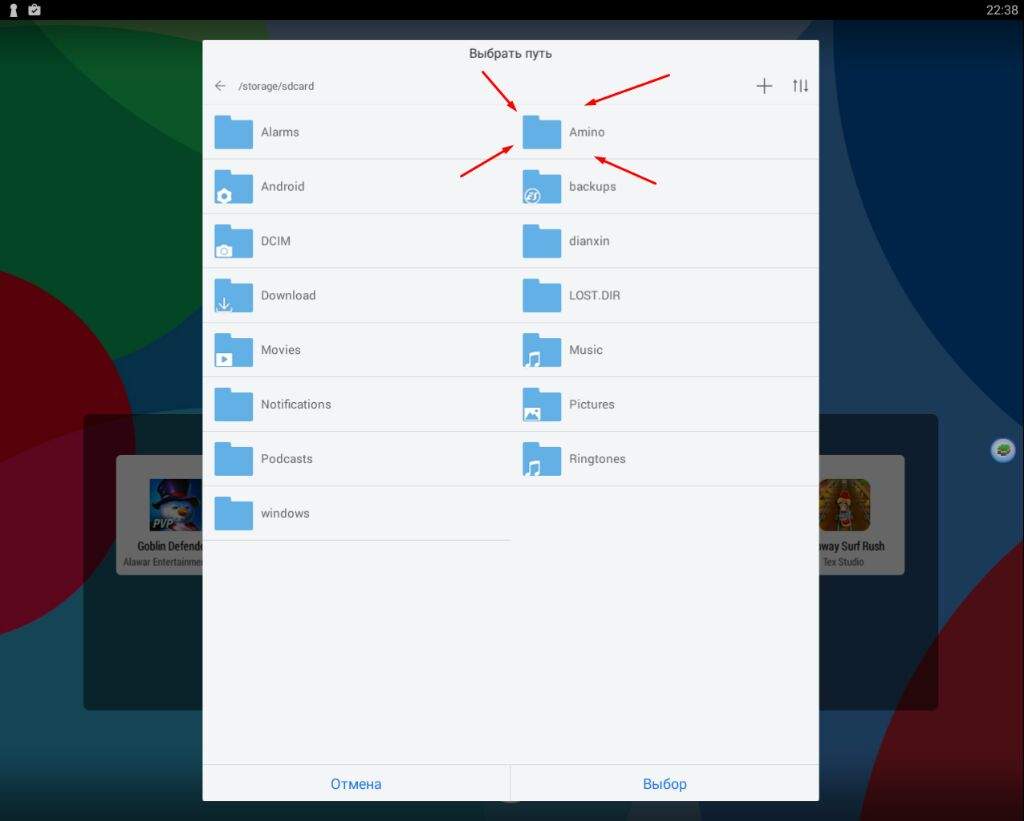Screen dimensions: 1024x821
Task: Confirm with the Выбор button
Action: click(665, 784)
